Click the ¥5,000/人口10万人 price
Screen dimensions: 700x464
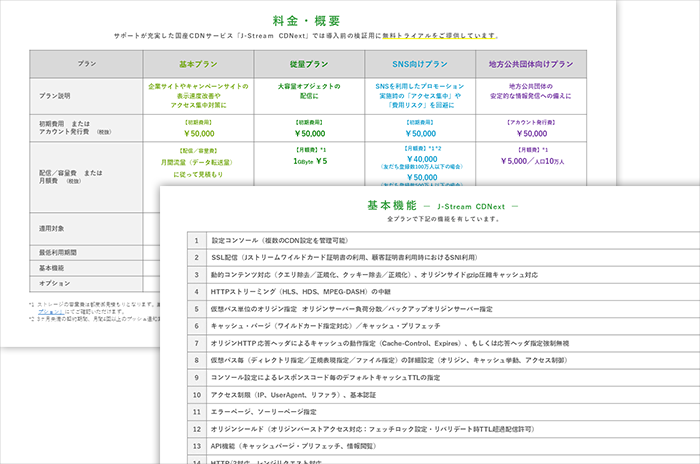(532, 161)
